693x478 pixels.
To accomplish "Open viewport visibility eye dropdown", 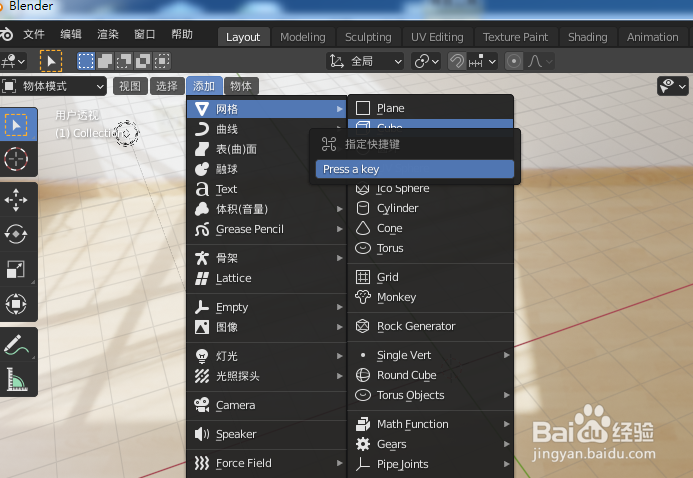I will click(x=673, y=86).
